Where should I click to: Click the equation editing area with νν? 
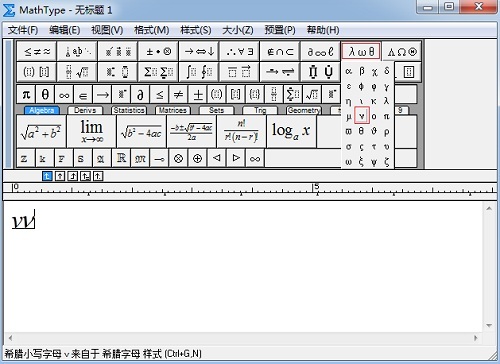243,267
